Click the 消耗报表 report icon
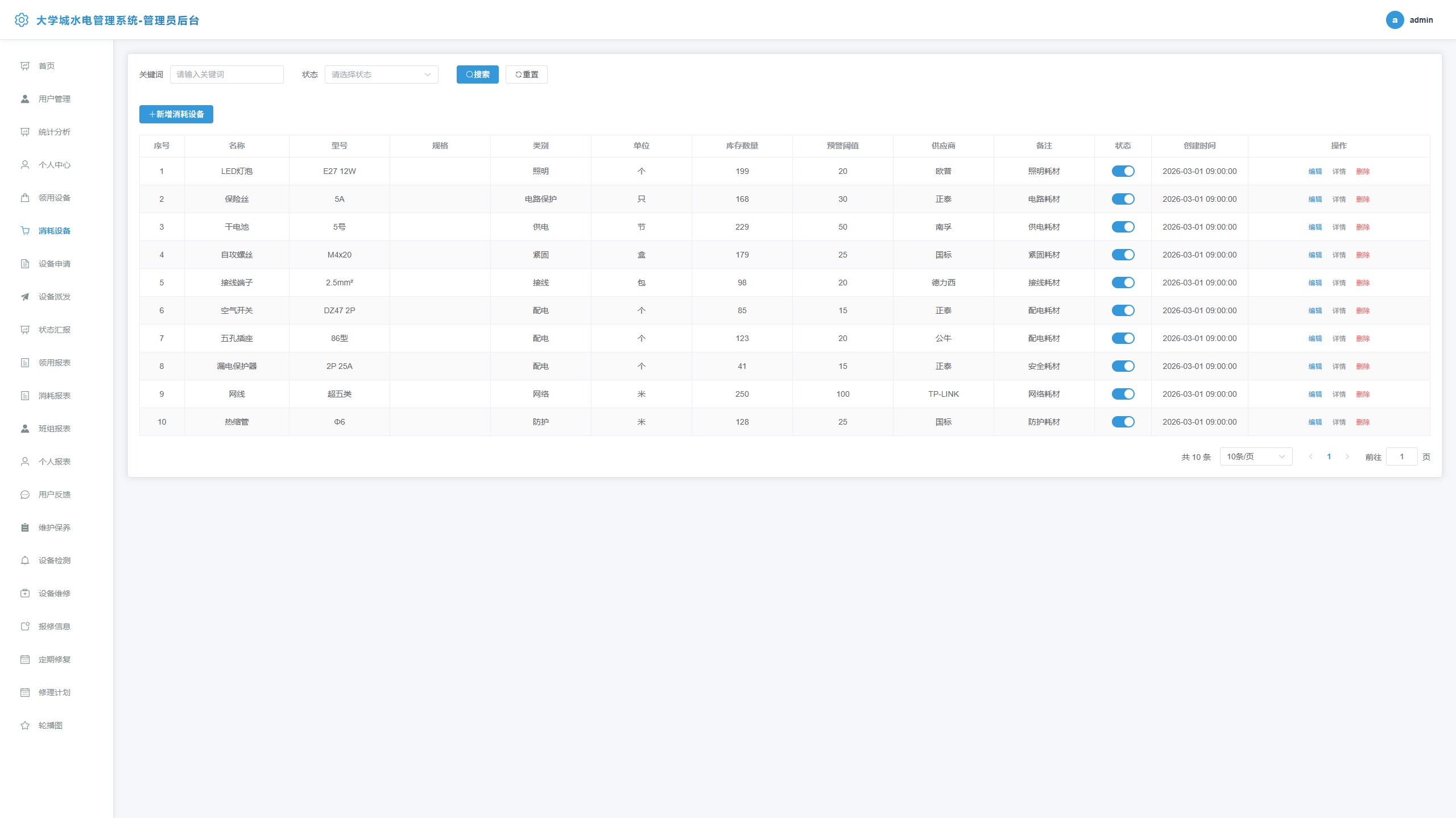1456x818 pixels. click(25, 396)
